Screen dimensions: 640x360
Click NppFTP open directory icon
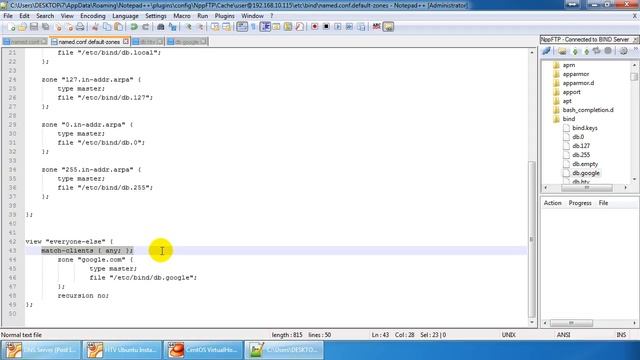[562, 51]
